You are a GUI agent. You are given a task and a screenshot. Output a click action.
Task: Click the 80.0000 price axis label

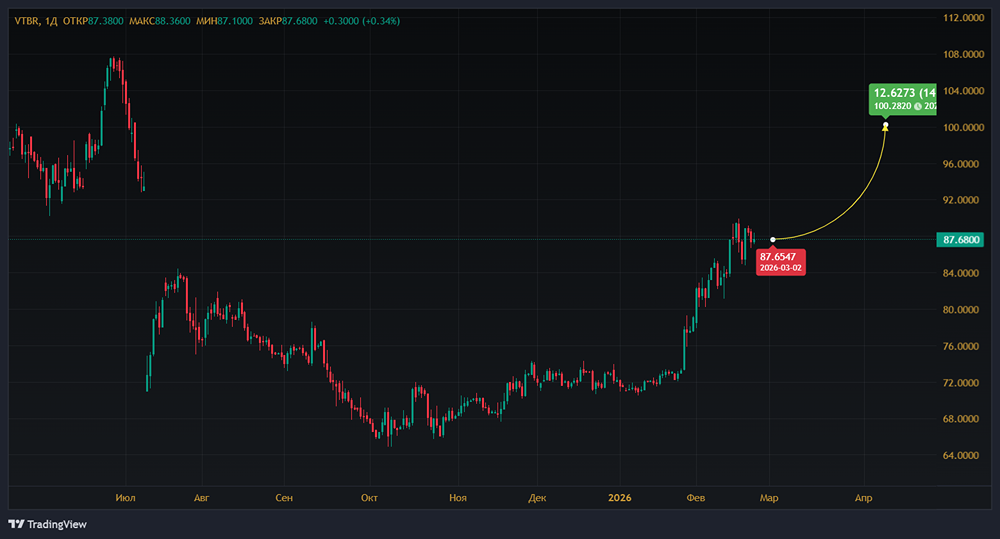963,309
